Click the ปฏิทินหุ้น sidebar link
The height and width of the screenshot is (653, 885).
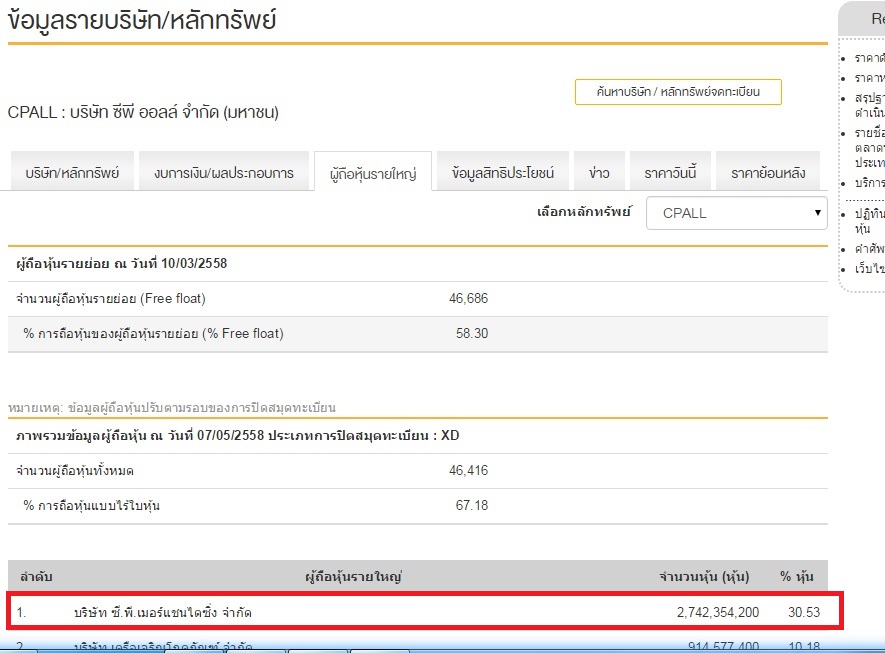coord(869,221)
